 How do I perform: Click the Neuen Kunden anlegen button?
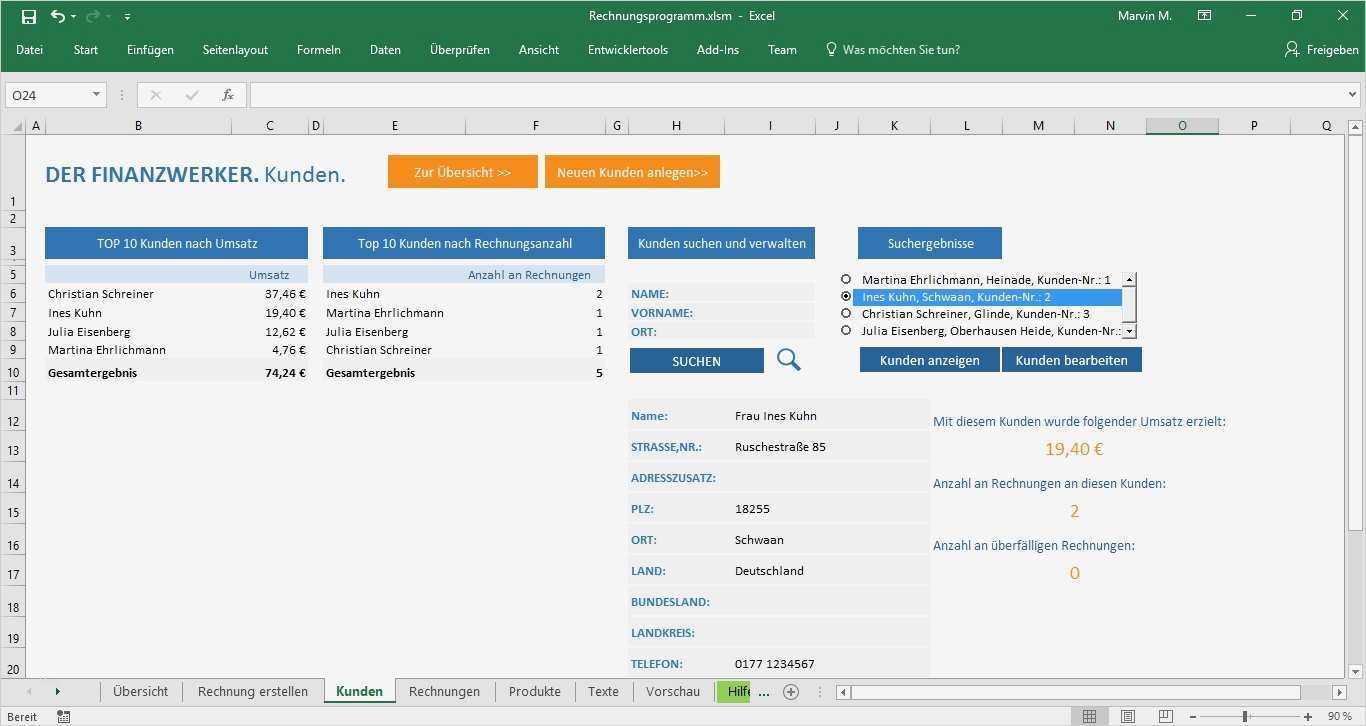632,171
